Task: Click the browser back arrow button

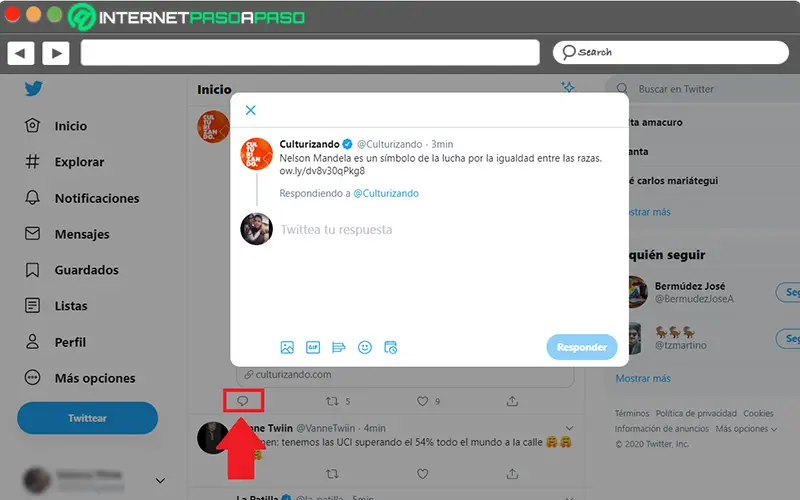Action: coord(20,53)
